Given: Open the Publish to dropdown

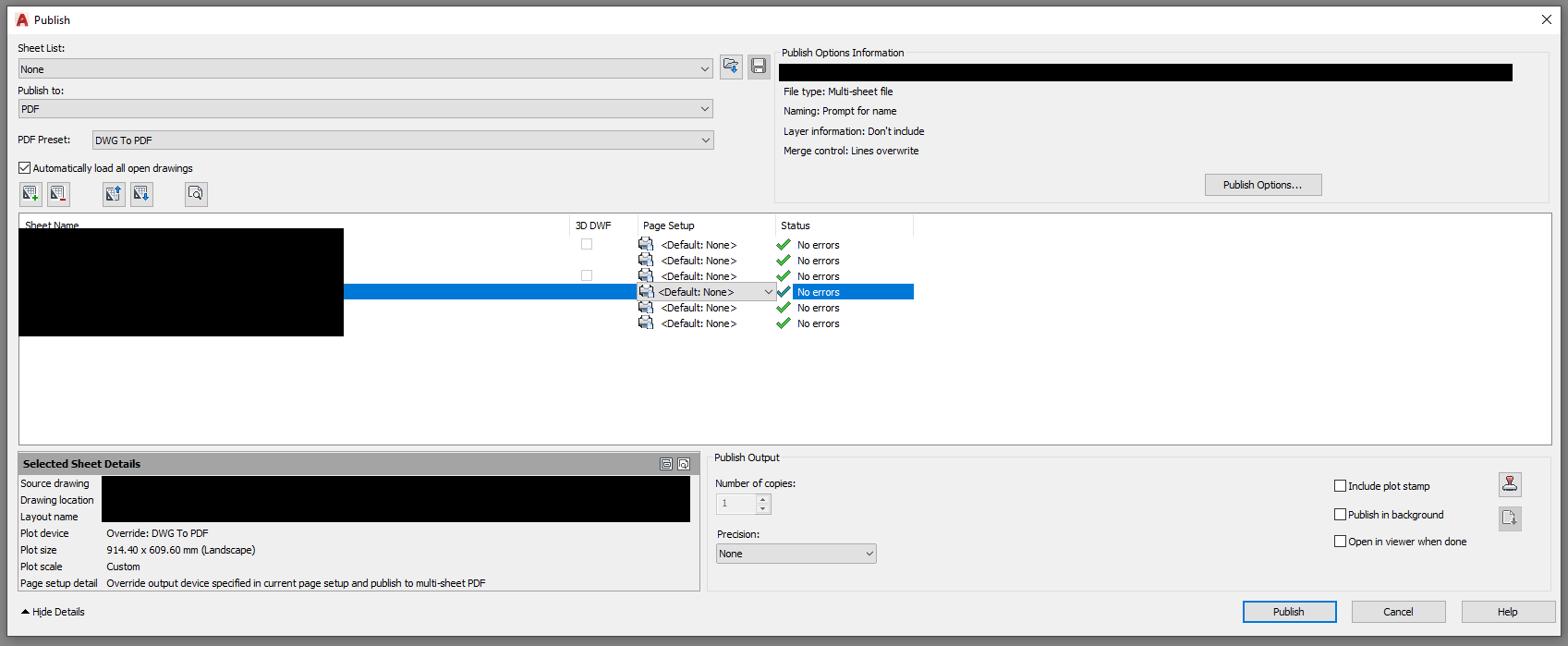Looking at the screenshot, I should click(365, 109).
